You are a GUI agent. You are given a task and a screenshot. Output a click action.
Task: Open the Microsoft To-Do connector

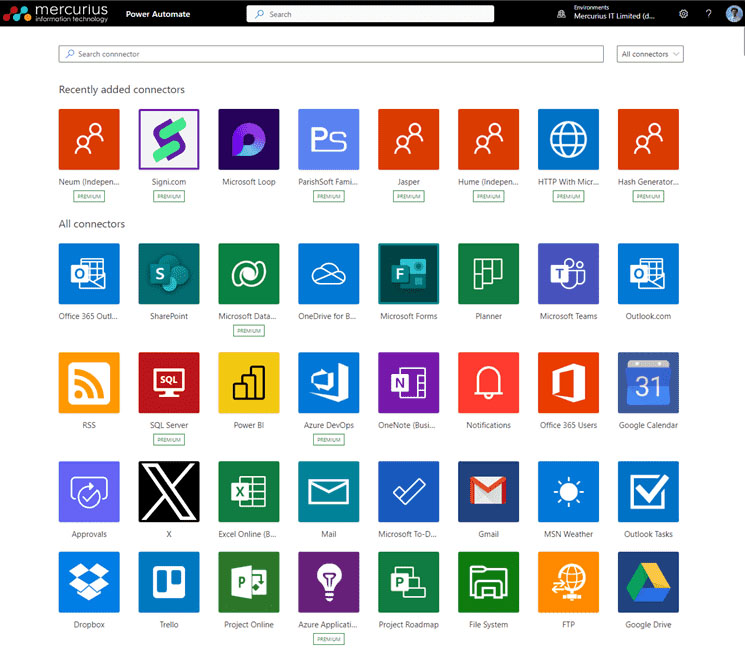click(408, 492)
